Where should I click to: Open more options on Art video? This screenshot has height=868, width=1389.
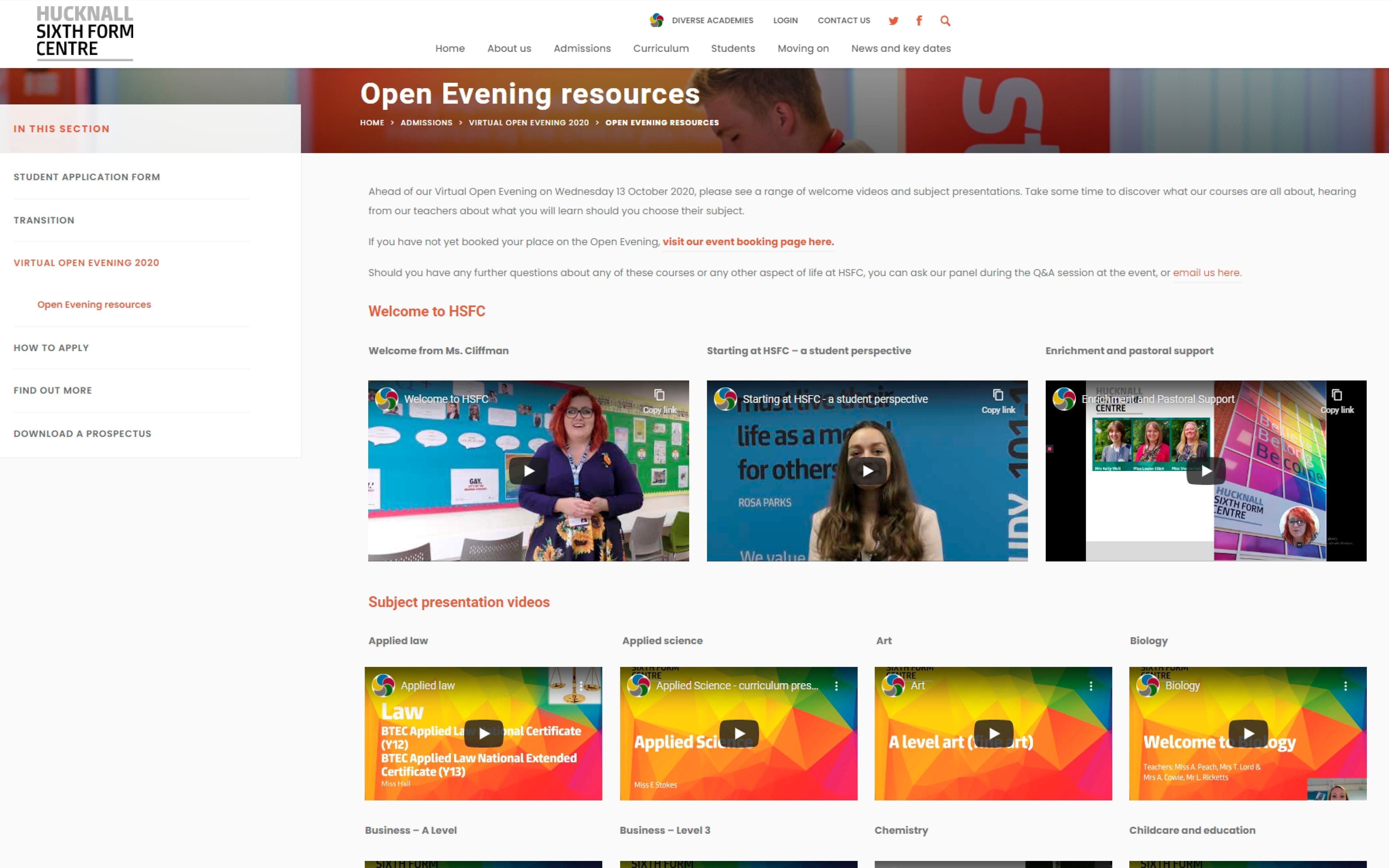pyautogui.click(x=1091, y=685)
